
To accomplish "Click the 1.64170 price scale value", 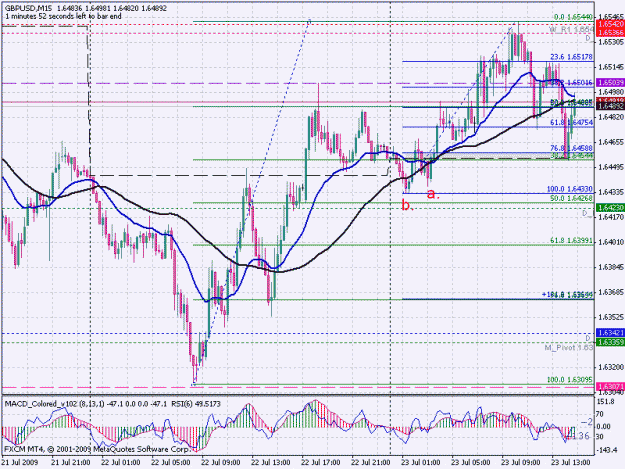I will click(x=611, y=217).
